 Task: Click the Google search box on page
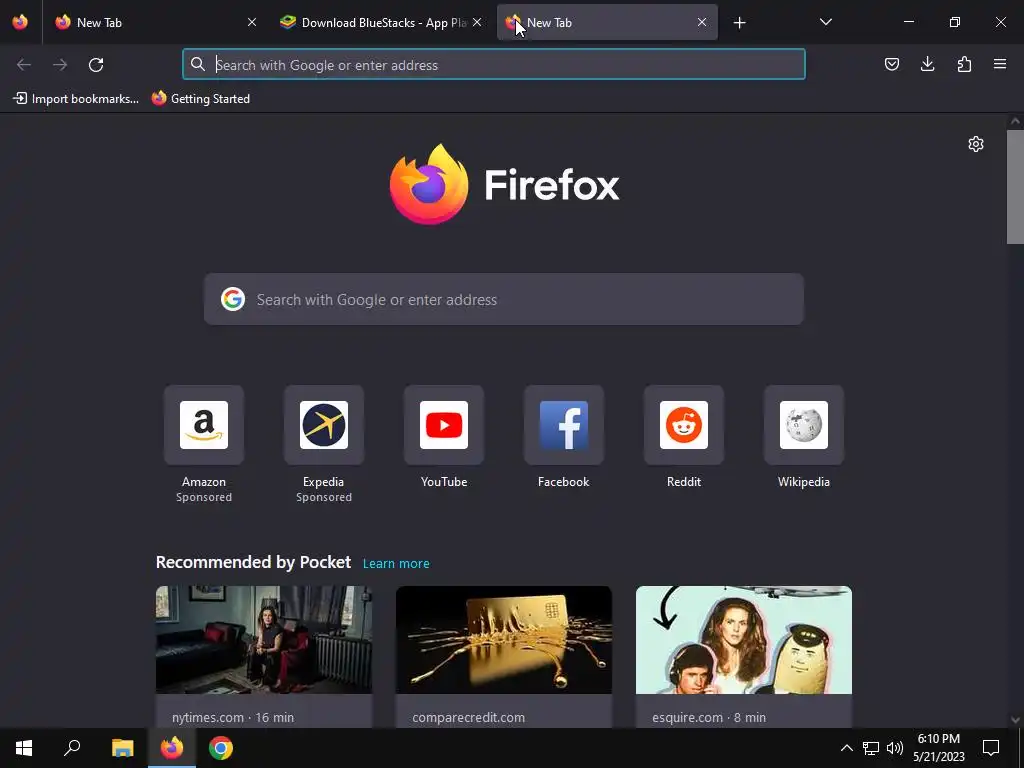tap(504, 299)
